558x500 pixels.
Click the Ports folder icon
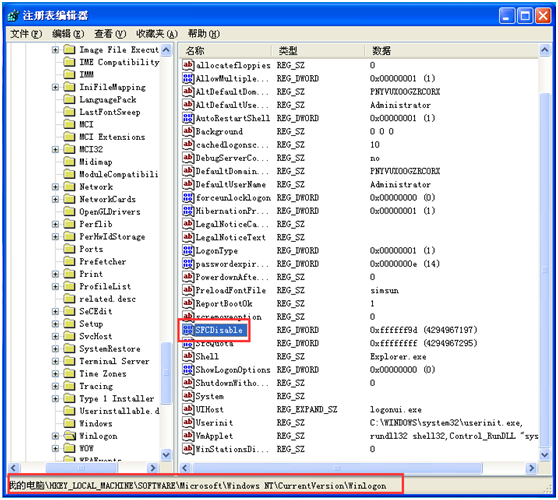click(69, 249)
